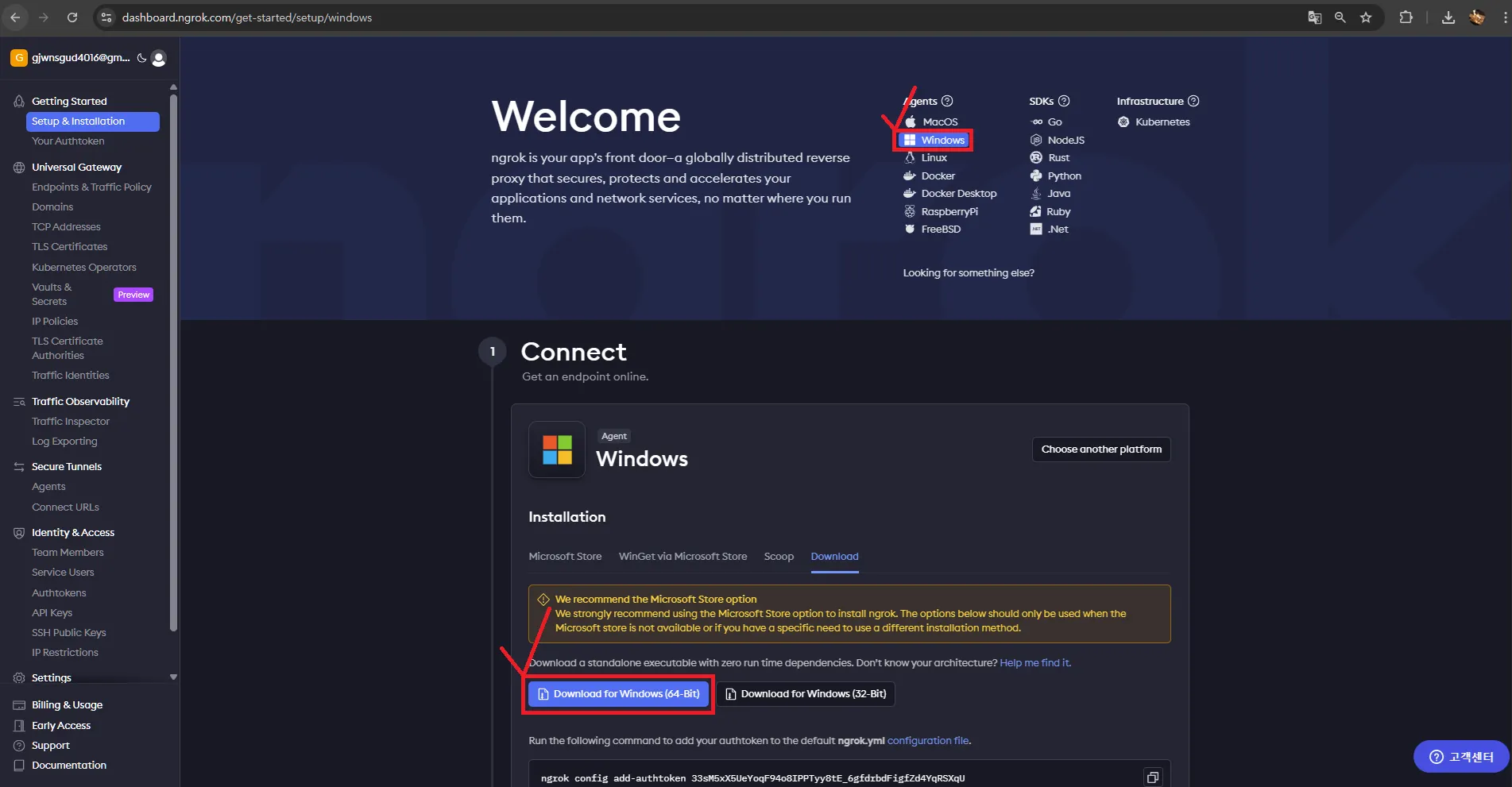The height and width of the screenshot is (787, 1512).
Task: Open the zoom magnifier icon in address bar
Action: 1340,17
